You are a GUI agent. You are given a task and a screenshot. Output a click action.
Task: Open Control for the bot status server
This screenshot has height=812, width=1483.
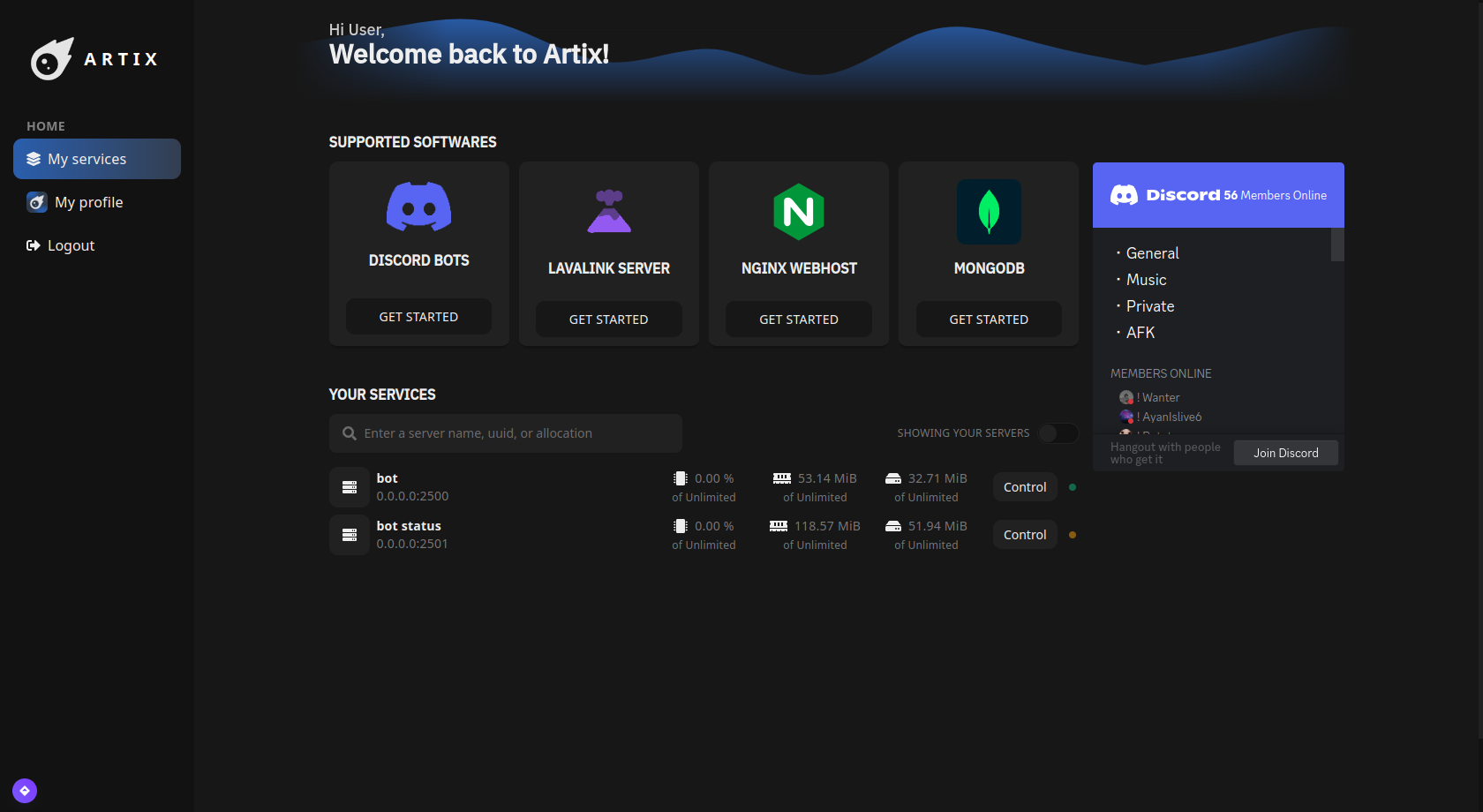click(x=1025, y=535)
